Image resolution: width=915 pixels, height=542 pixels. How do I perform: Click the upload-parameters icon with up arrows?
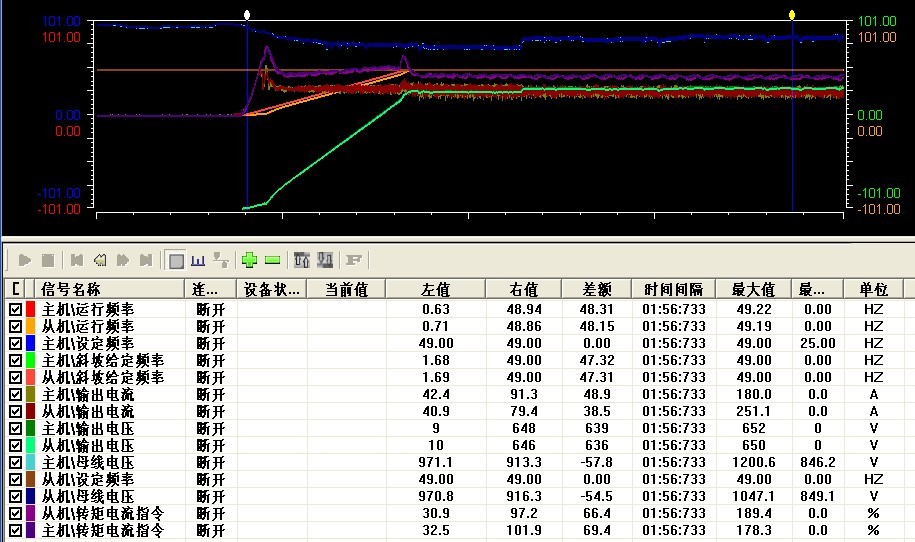301,260
